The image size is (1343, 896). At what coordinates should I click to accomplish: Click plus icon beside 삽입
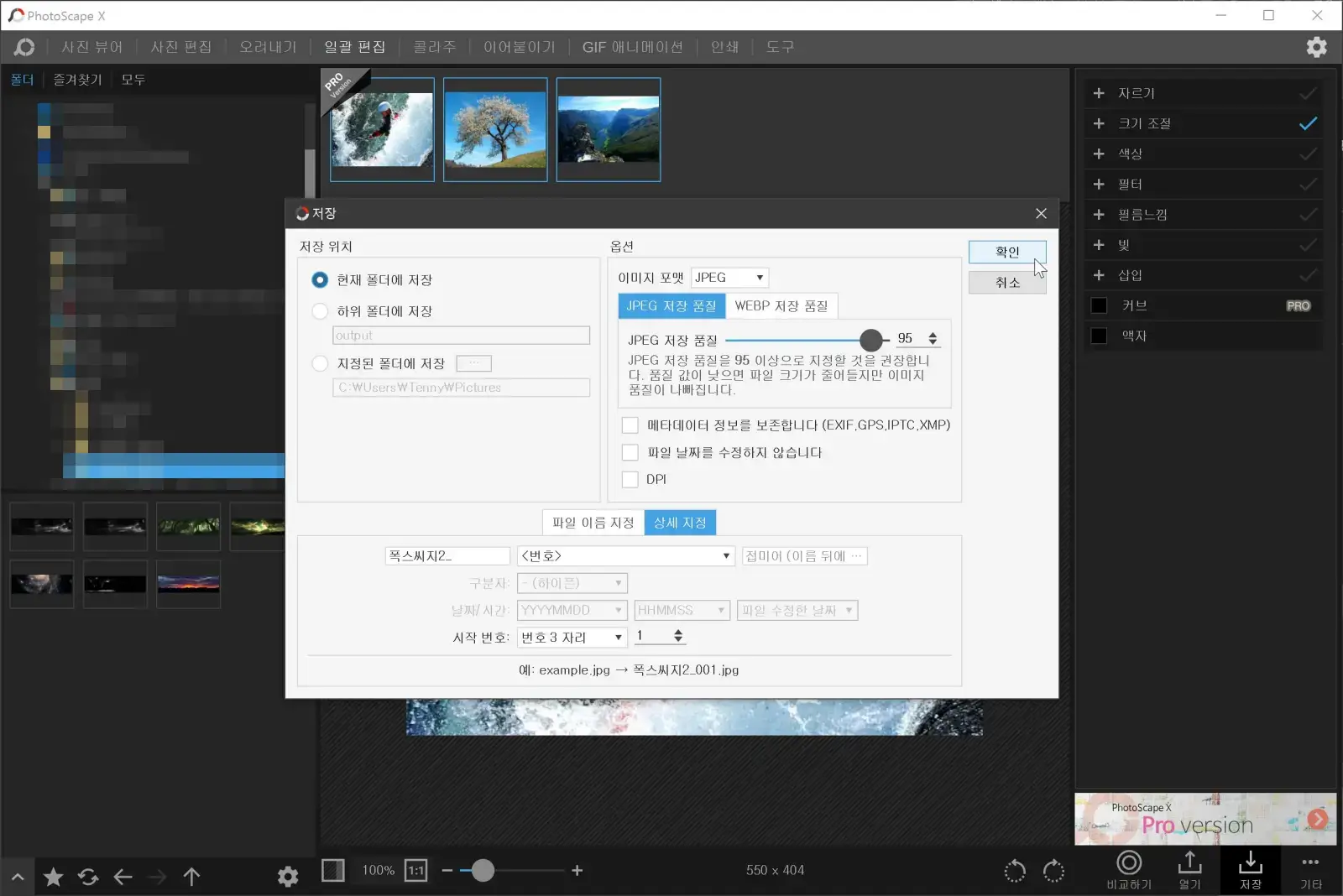pyautogui.click(x=1099, y=274)
